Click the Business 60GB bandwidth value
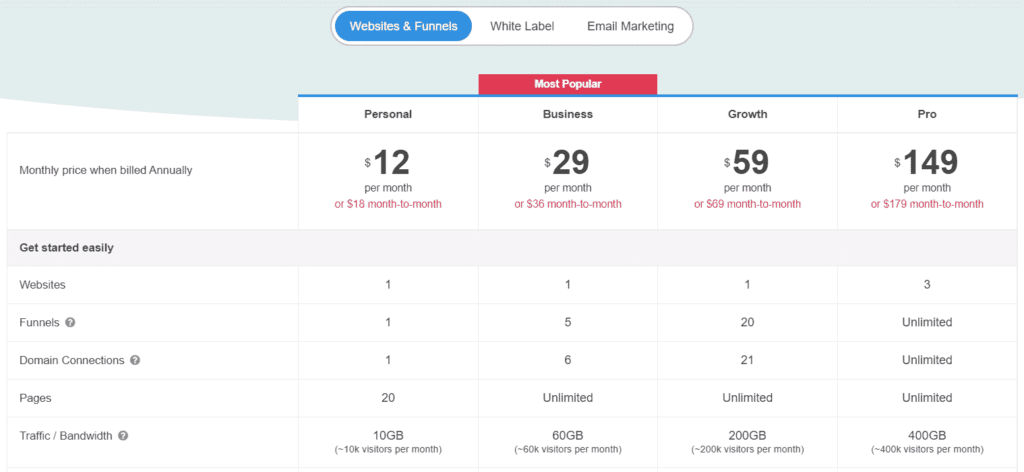The width and height of the screenshot is (1024, 472). point(568,436)
